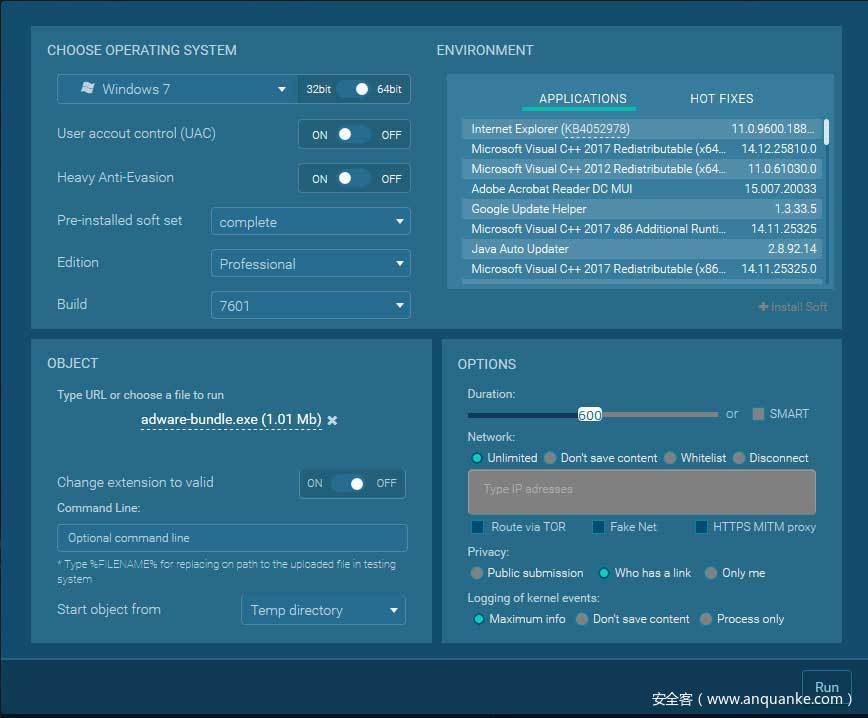Click the Duration slider handle at 600

point(589,414)
